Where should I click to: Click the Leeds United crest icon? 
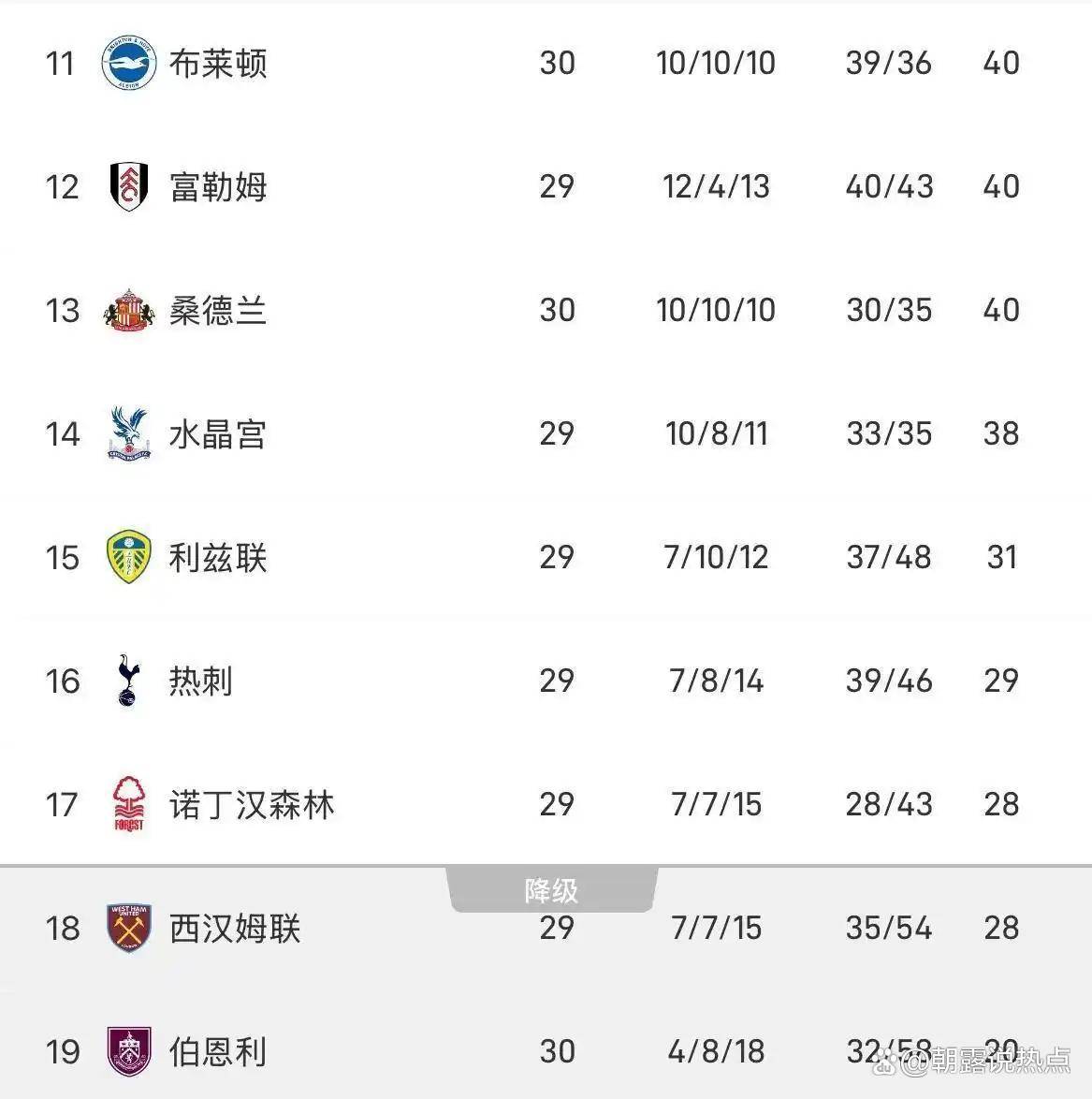(128, 557)
